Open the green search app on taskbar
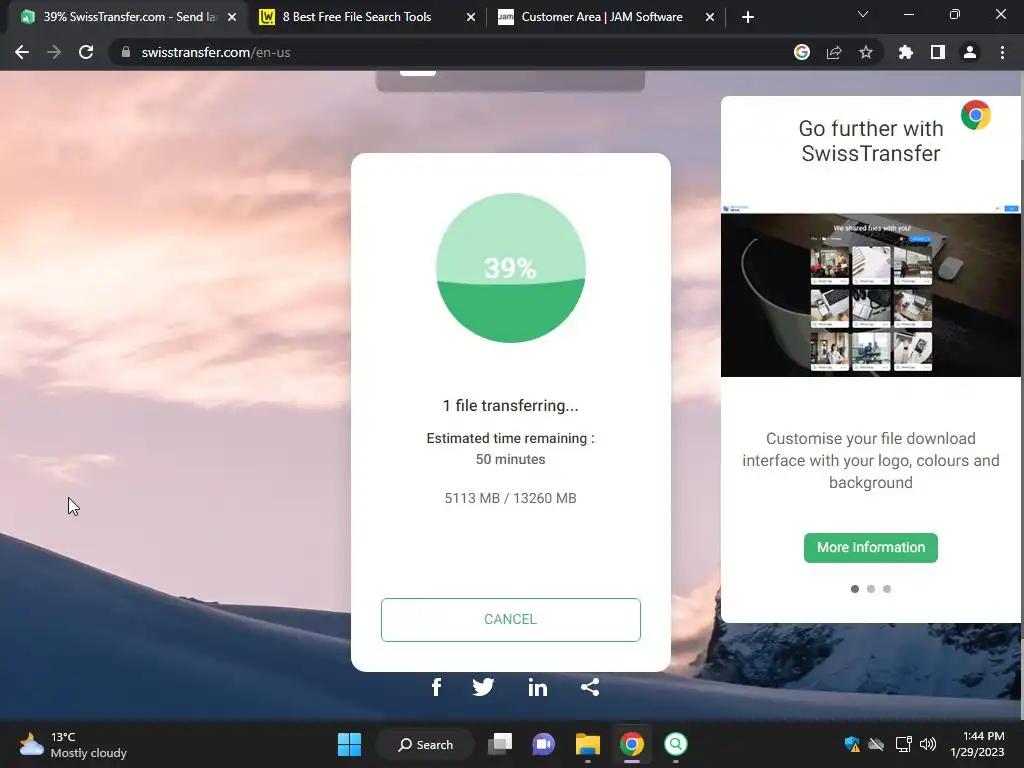This screenshot has height=768, width=1024. point(676,744)
